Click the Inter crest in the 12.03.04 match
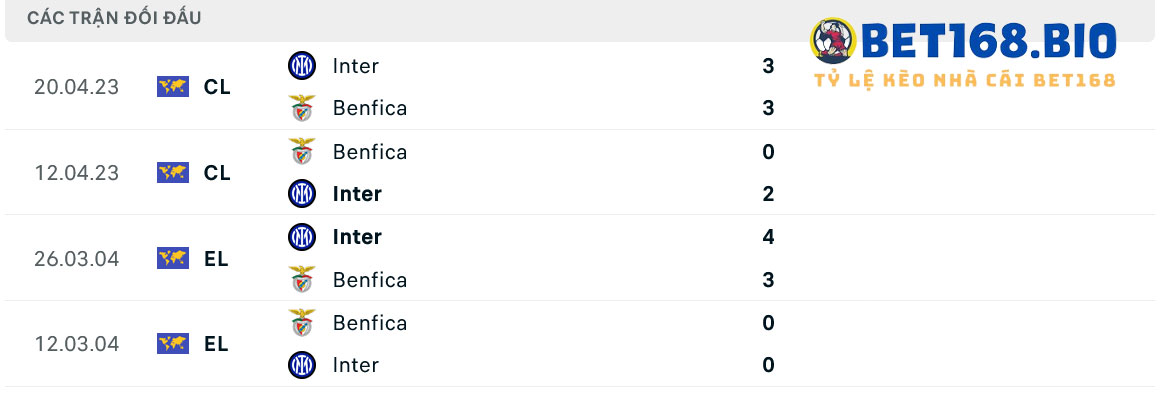Screen dimensions: 1164x397 301,365
